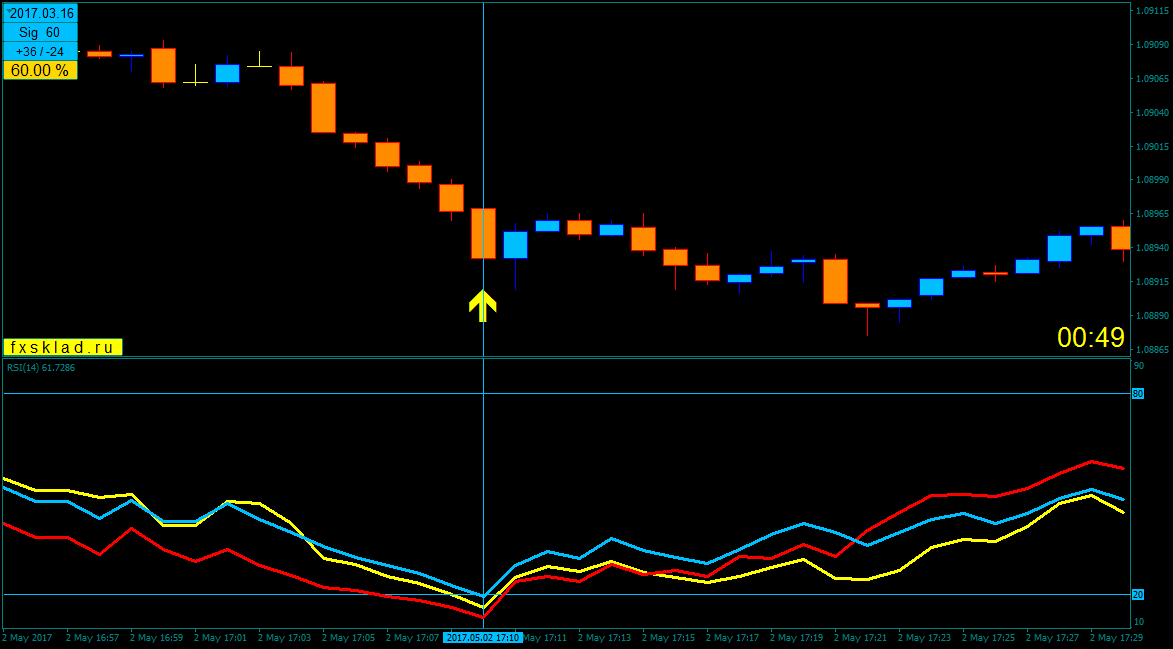Click the 1.08865 price on the axis
The height and width of the screenshot is (649, 1173).
click(1150, 350)
